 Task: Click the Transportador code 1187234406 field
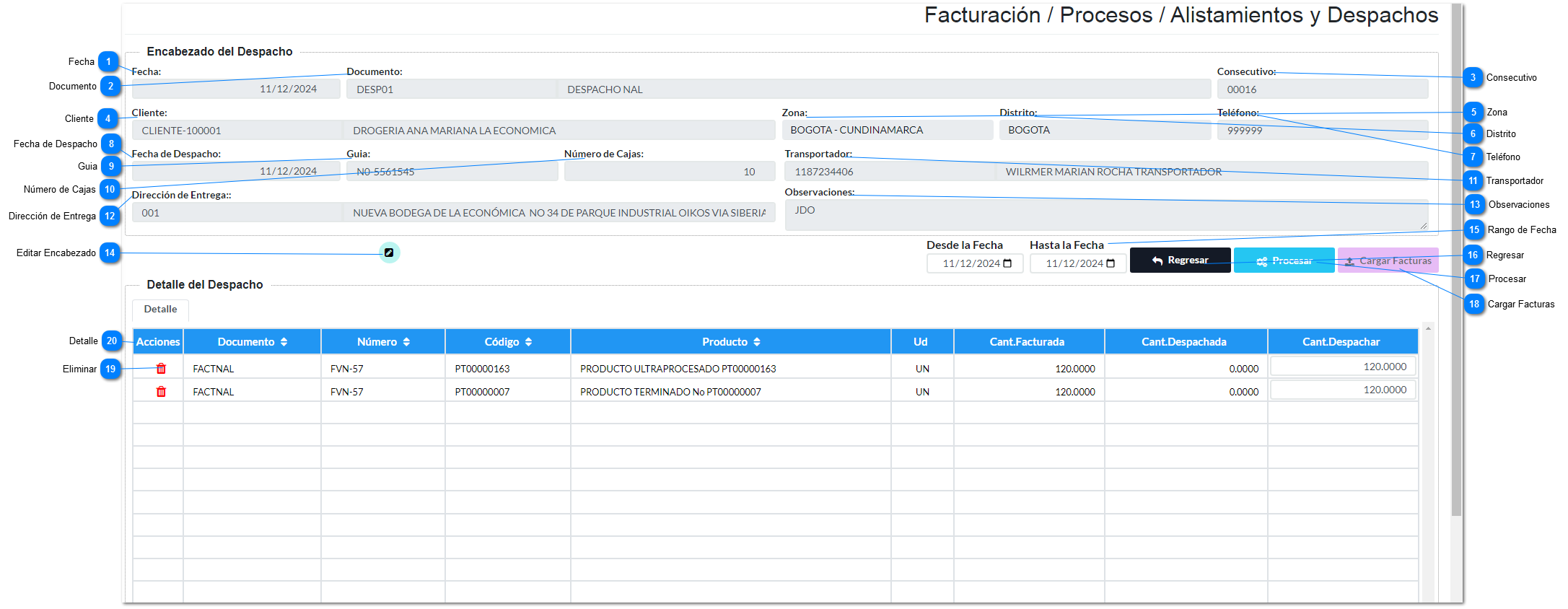[x=890, y=172]
